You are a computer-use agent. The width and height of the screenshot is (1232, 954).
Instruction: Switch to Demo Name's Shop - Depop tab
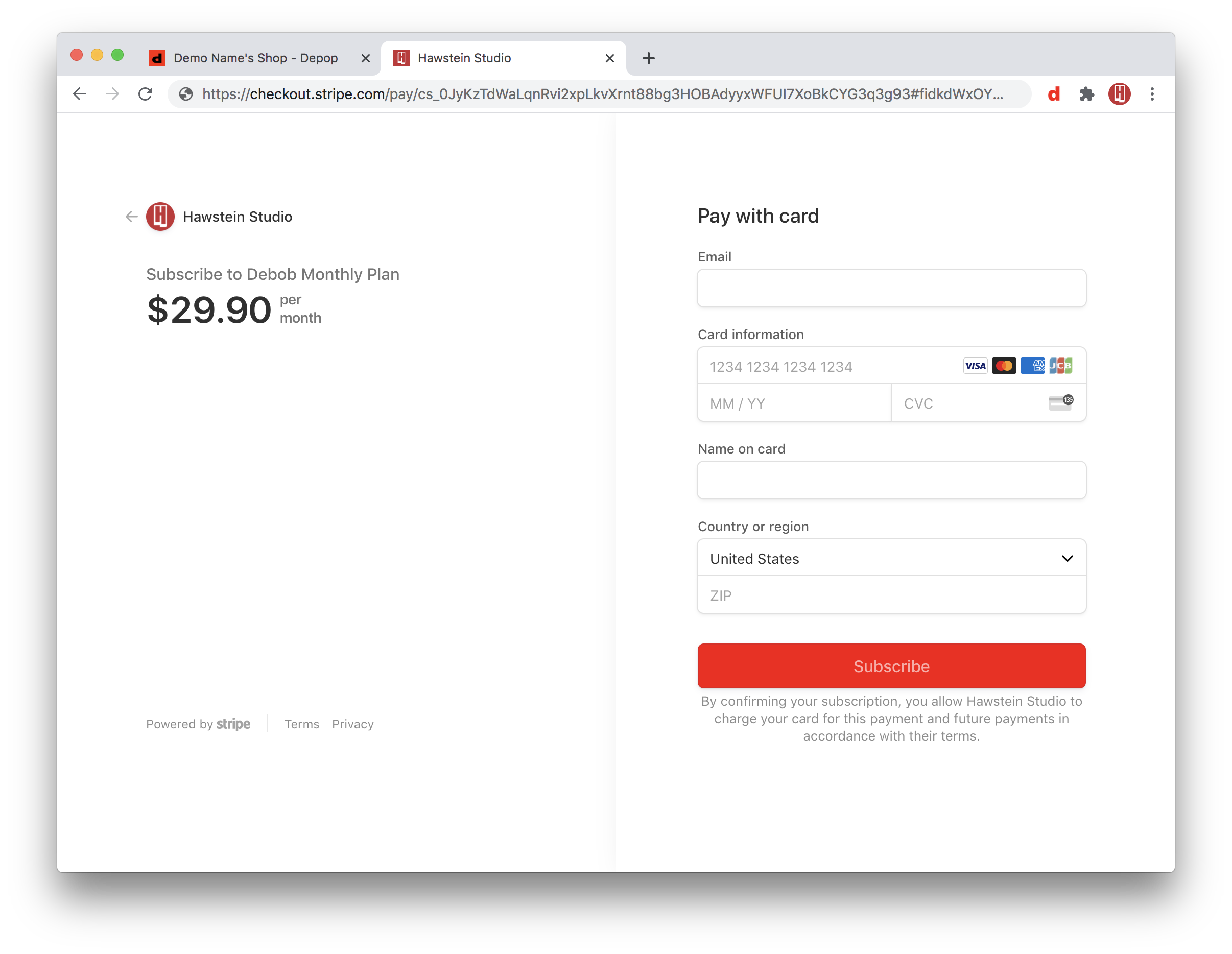255,58
